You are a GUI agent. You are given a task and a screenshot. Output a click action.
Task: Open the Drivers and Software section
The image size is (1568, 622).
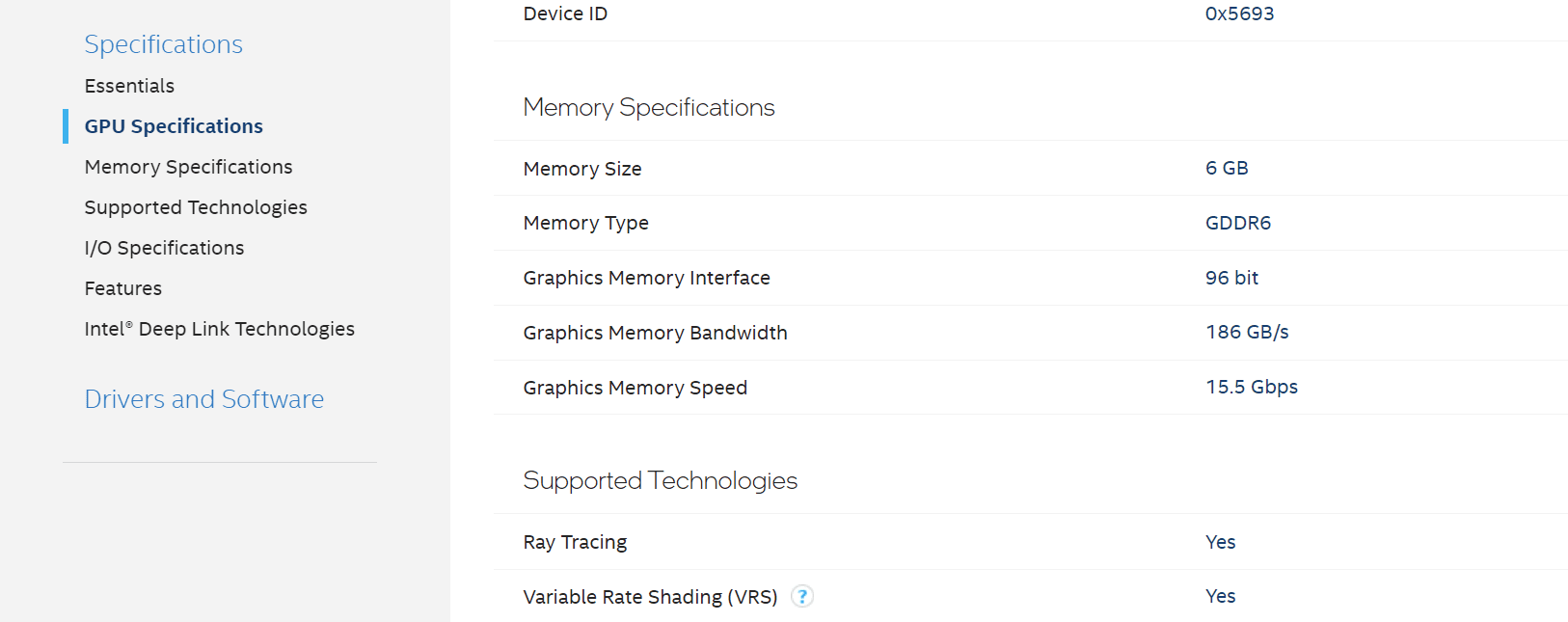tap(203, 399)
